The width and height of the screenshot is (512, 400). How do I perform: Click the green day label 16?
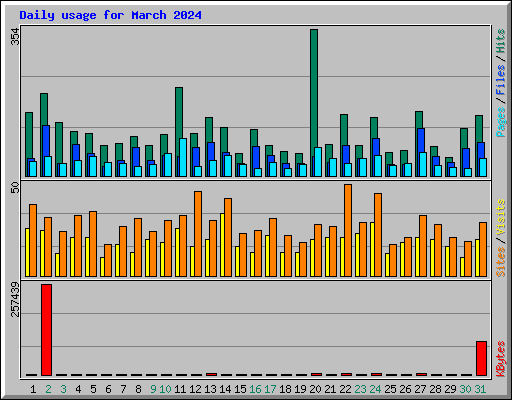click(x=255, y=389)
